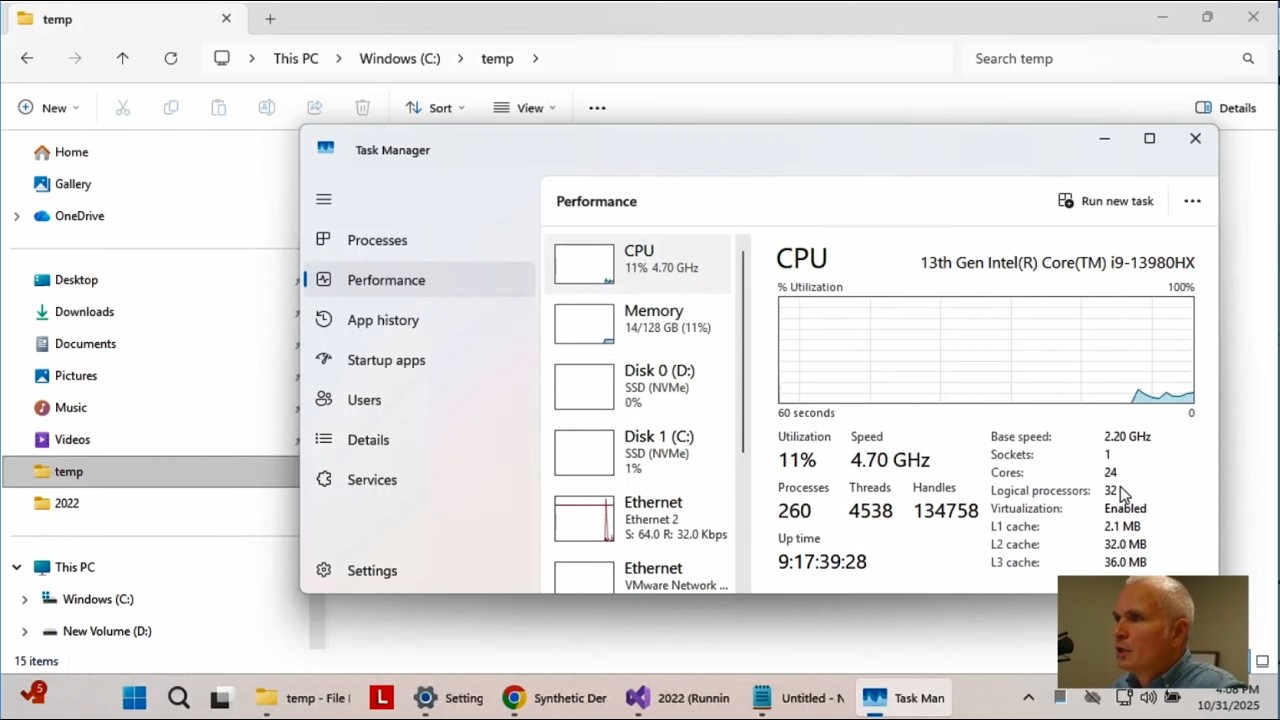Refresh the temp folder view
This screenshot has height=720, width=1280.
tap(171, 58)
